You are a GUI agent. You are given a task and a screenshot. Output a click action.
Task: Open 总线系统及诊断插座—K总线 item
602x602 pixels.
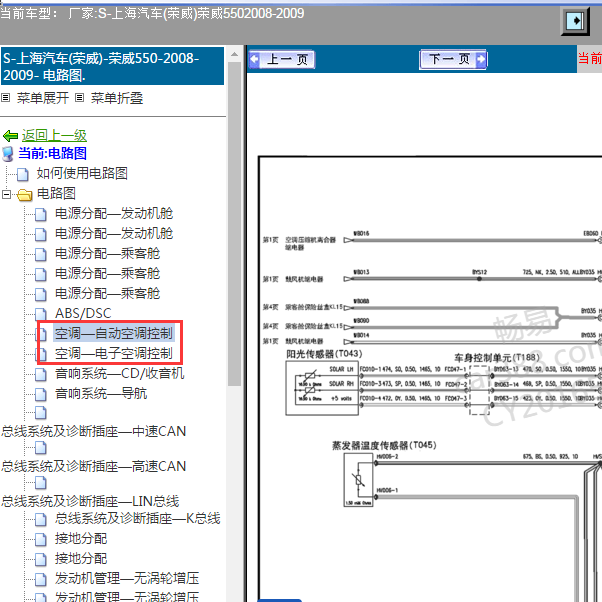coord(137,518)
